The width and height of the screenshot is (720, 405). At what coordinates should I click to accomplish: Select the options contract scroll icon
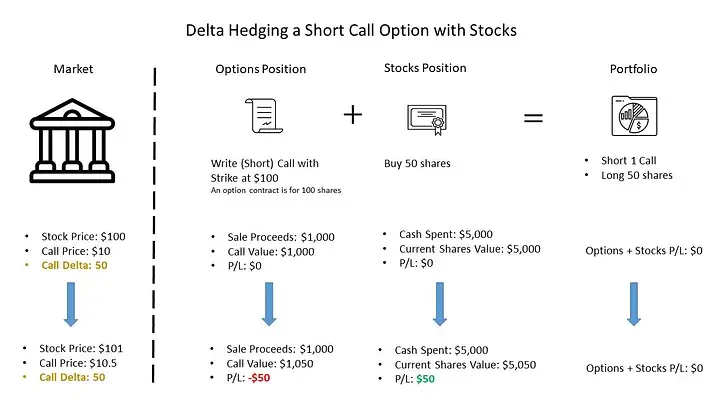(264, 116)
